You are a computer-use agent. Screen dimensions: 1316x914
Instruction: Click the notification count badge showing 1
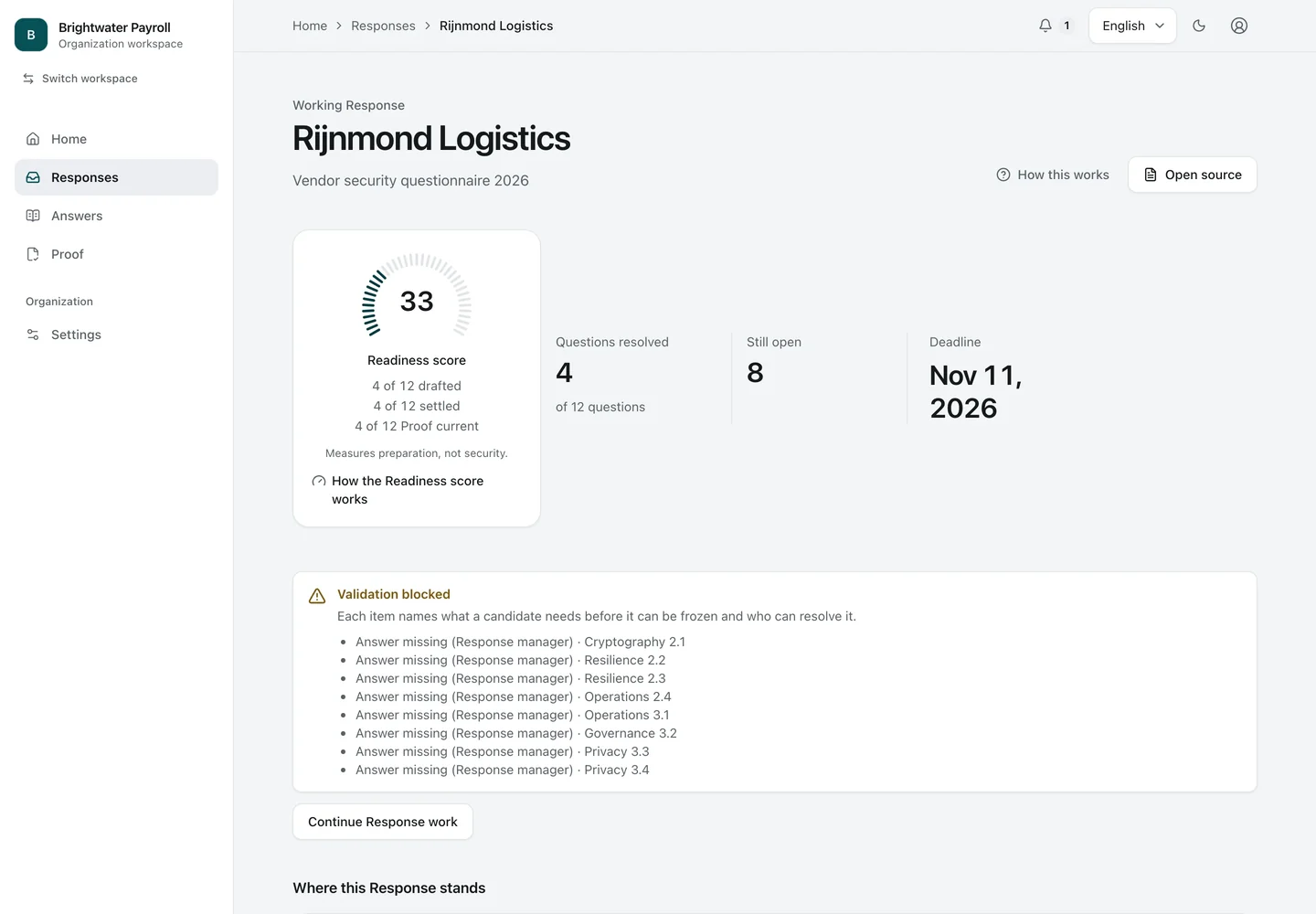[1067, 26]
